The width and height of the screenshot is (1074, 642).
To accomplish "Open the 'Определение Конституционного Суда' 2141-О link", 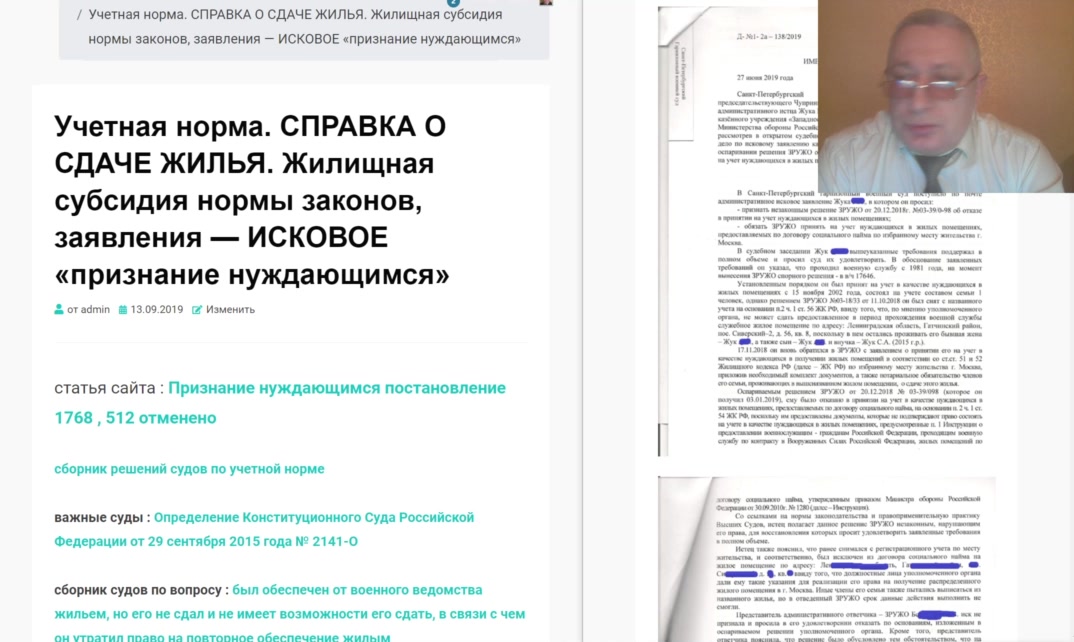I will tap(264, 529).
